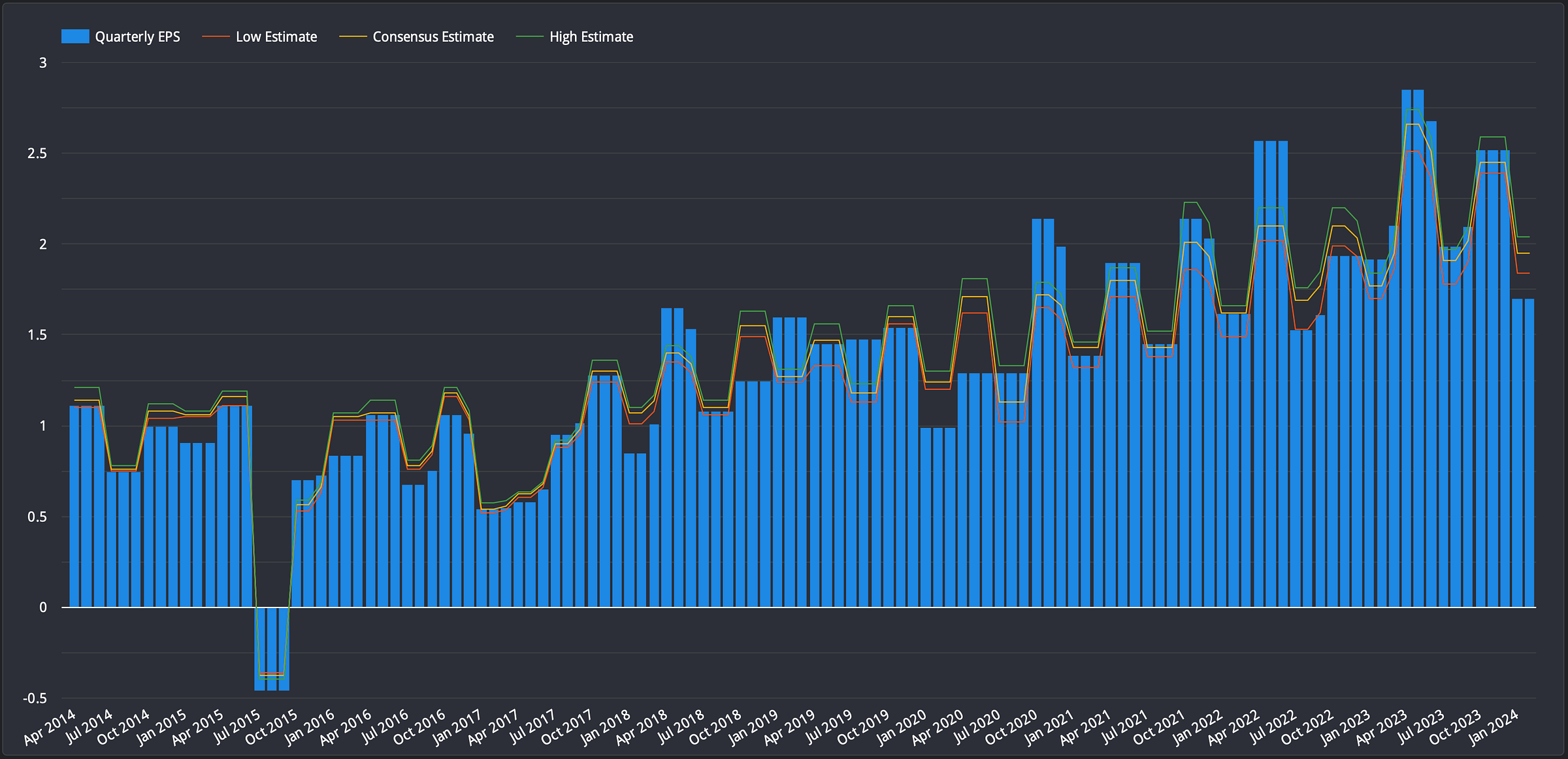Click the -0.5 y-axis tick label

(x=35, y=698)
